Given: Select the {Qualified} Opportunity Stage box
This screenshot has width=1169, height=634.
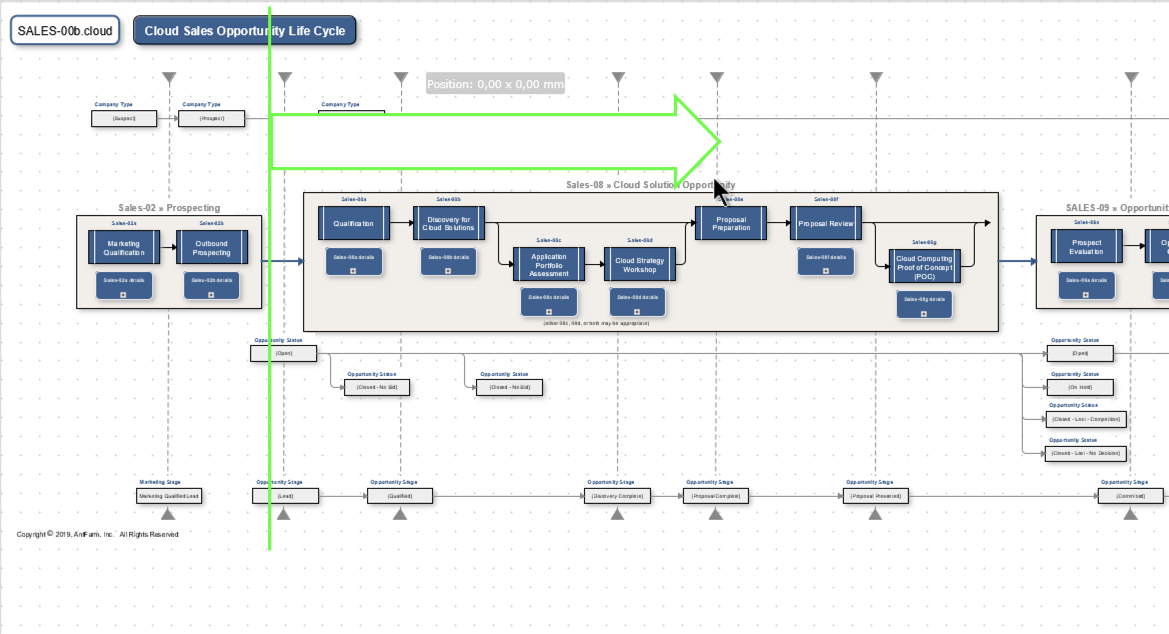Looking at the screenshot, I should 400,495.
